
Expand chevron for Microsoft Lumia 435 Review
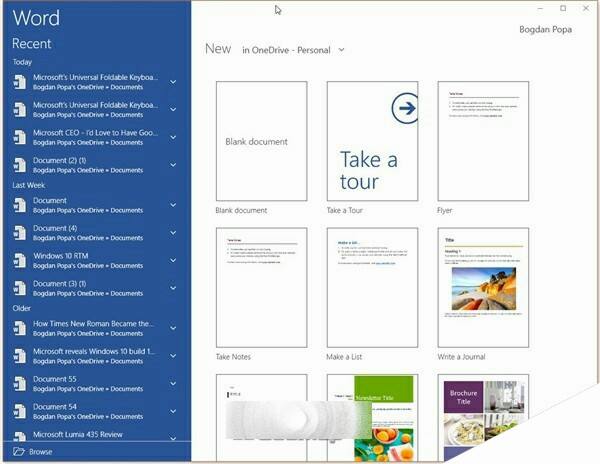[173, 438]
